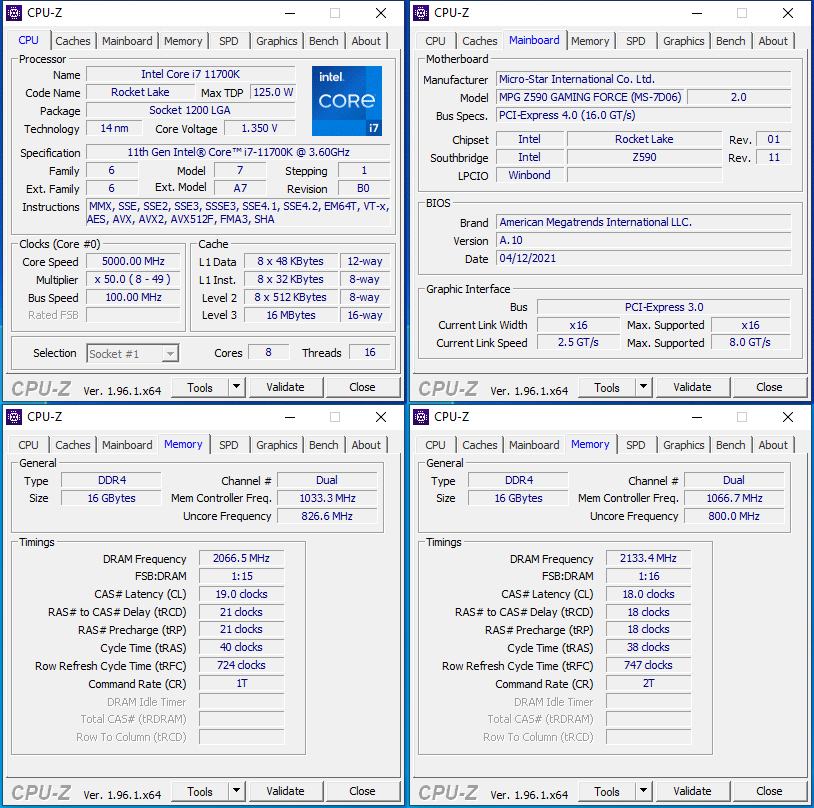The height and width of the screenshot is (808, 814).
Task: Click the Graphic Interface bus 'PCI-Express 3.0'
Action: coord(664,307)
